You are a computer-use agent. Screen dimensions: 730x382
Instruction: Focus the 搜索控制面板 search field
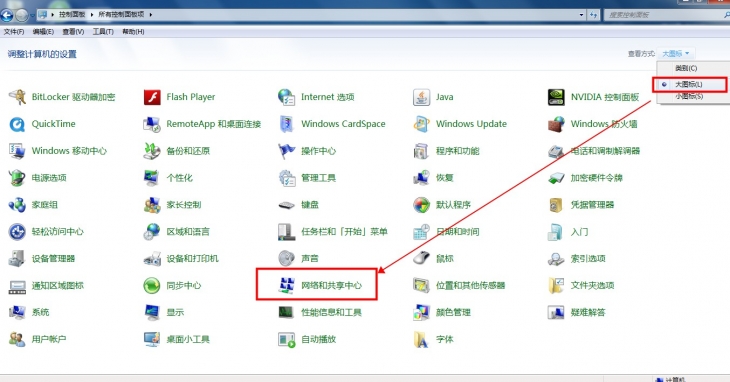click(663, 15)
